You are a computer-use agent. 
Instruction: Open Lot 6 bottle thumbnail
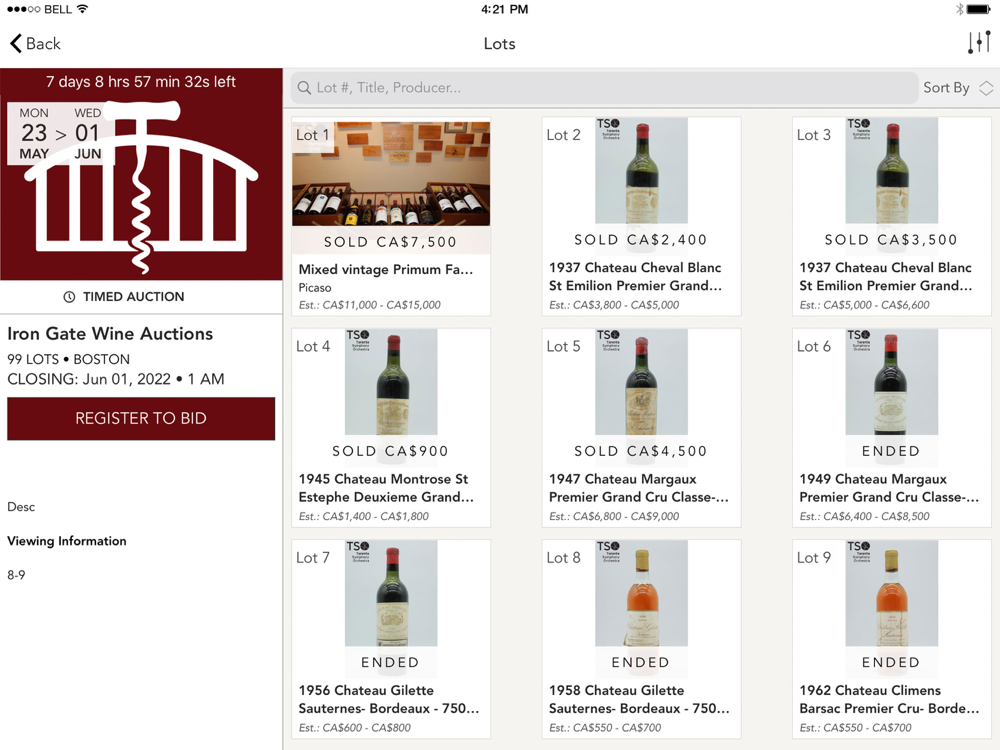(x=891, y=381)
